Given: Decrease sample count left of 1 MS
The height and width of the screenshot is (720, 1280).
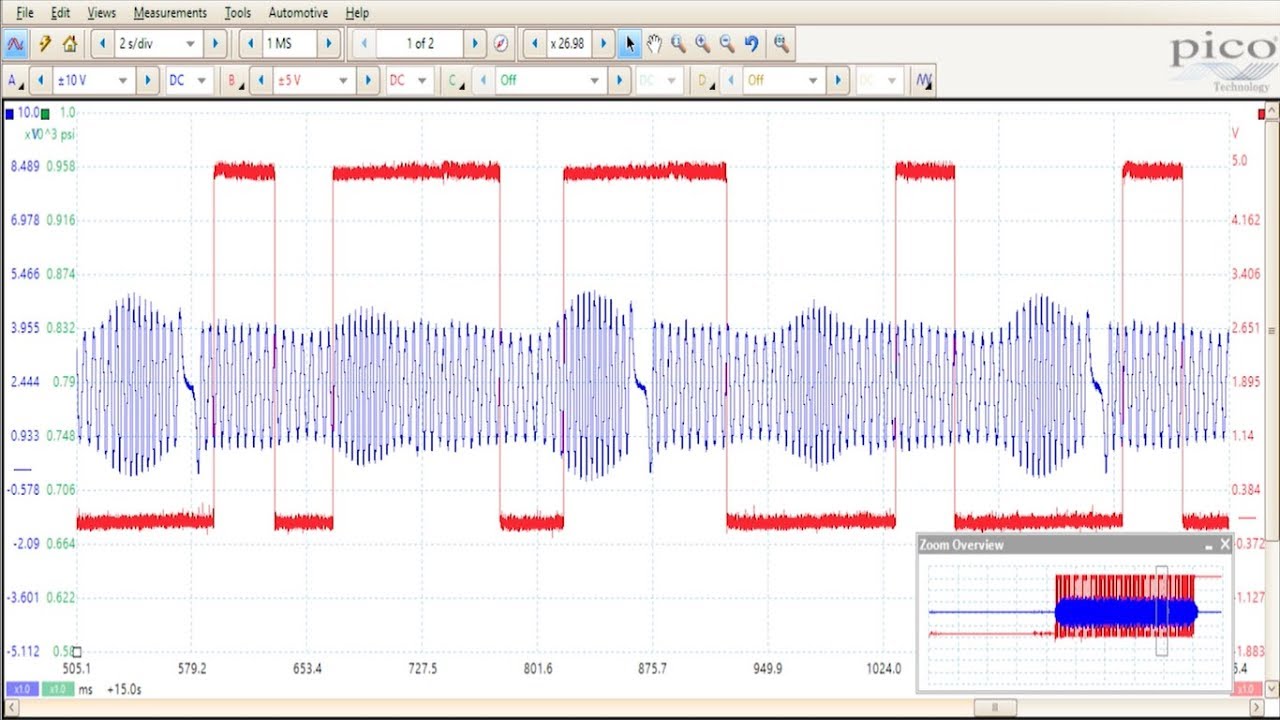Looking at the screenshot, I should pyautogui.click(x=252, y=44).
